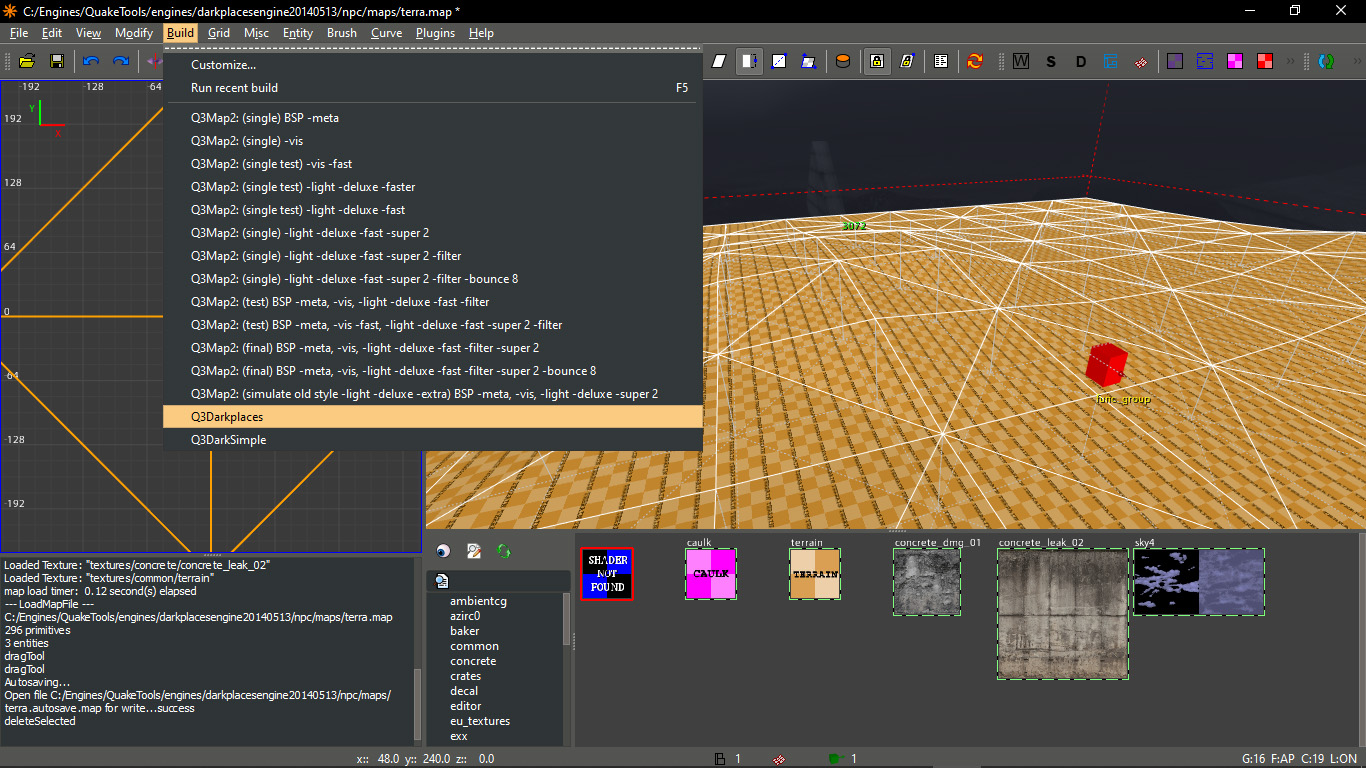Click the open map folder icon
Image resolution: width=1366 pixels, height=768 pixels.
click(x=27, y=61)
